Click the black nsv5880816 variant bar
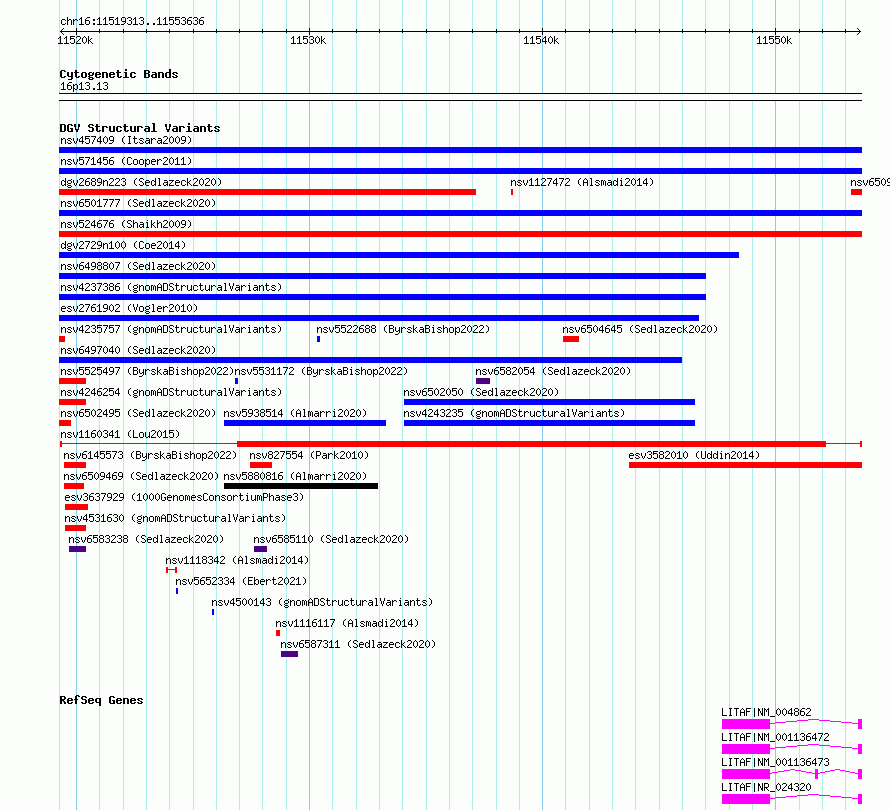The height and width of the screenshot is (810, 890). click(x=301, y=486)
